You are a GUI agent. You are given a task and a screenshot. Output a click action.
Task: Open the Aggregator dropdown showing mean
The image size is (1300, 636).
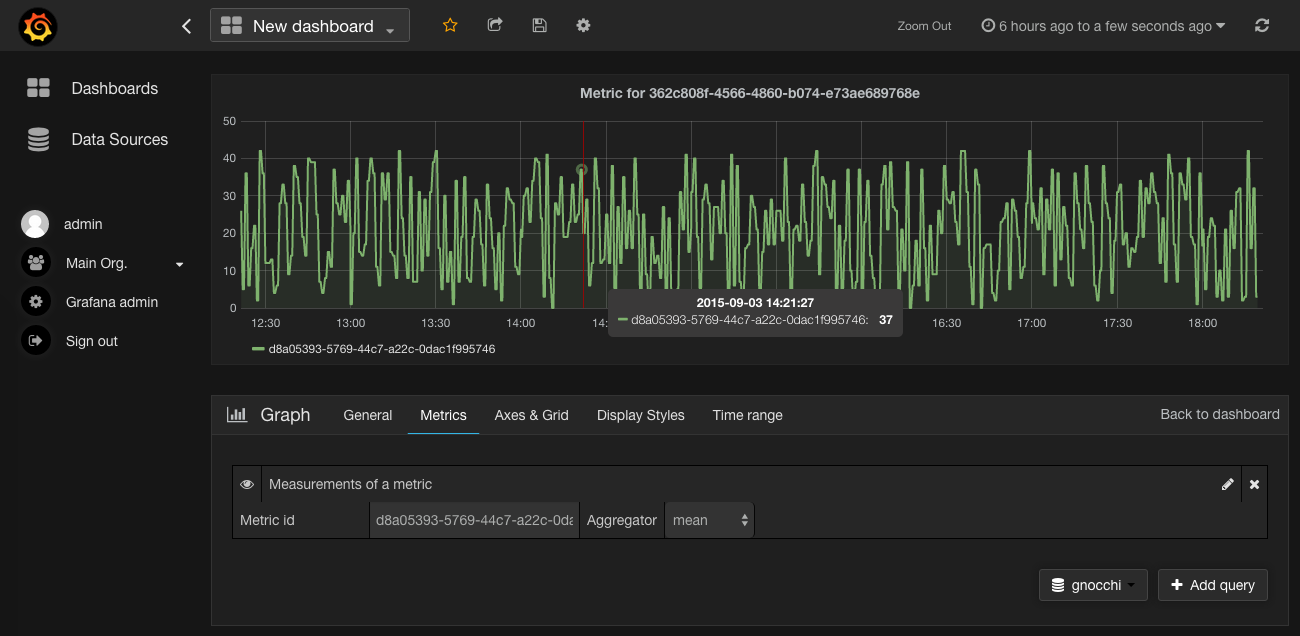click(708, 519)
